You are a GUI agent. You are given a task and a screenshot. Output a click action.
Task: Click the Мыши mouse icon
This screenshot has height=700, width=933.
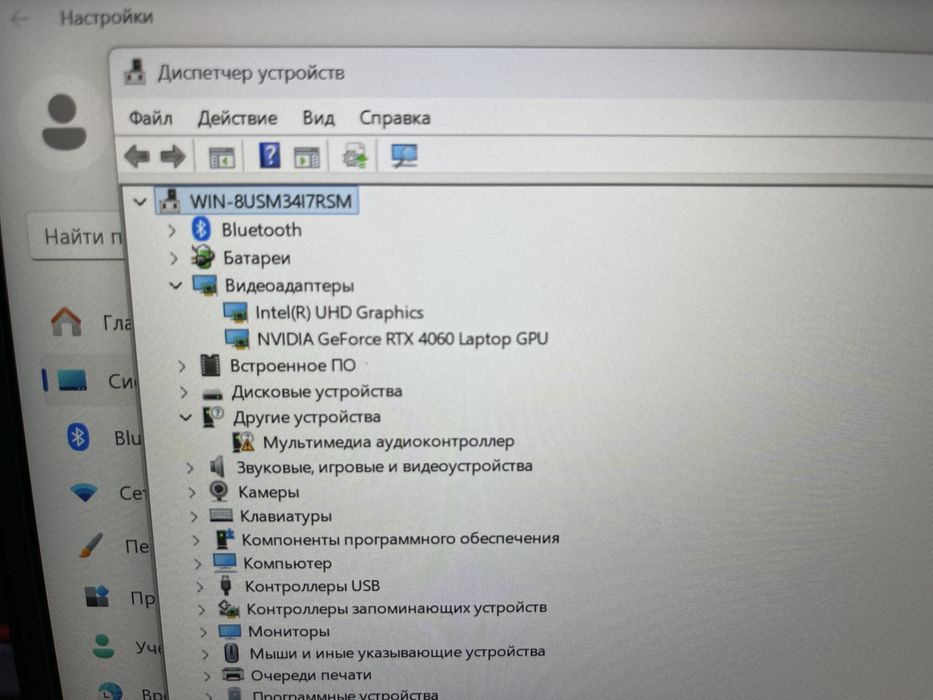pyautogui.click(x=231, y=653)
